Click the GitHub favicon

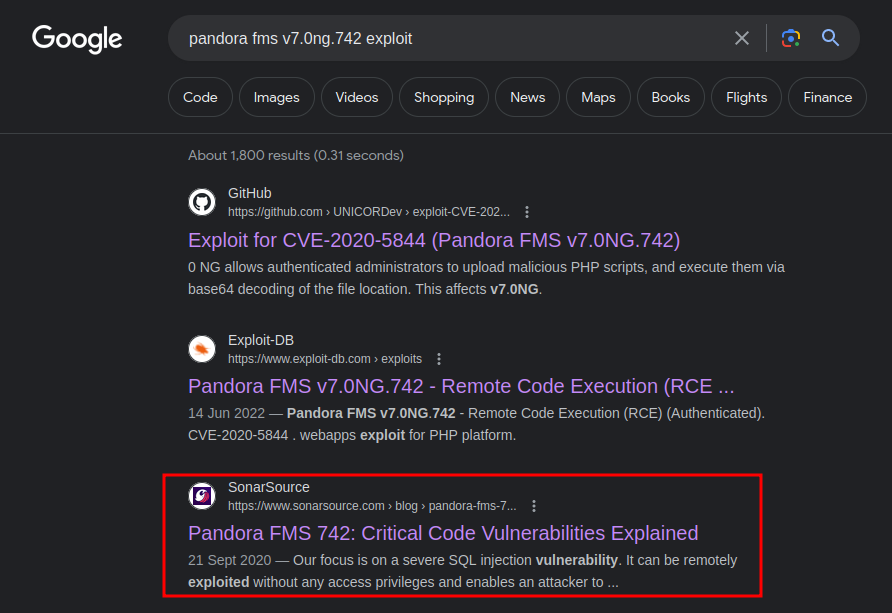click(202, 202)
